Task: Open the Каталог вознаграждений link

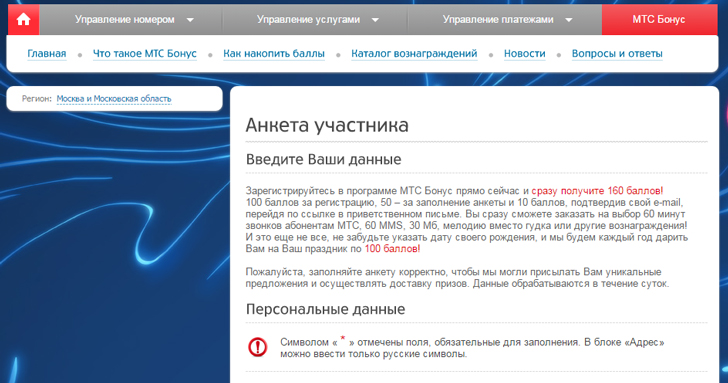Action: tap(414, 53)
